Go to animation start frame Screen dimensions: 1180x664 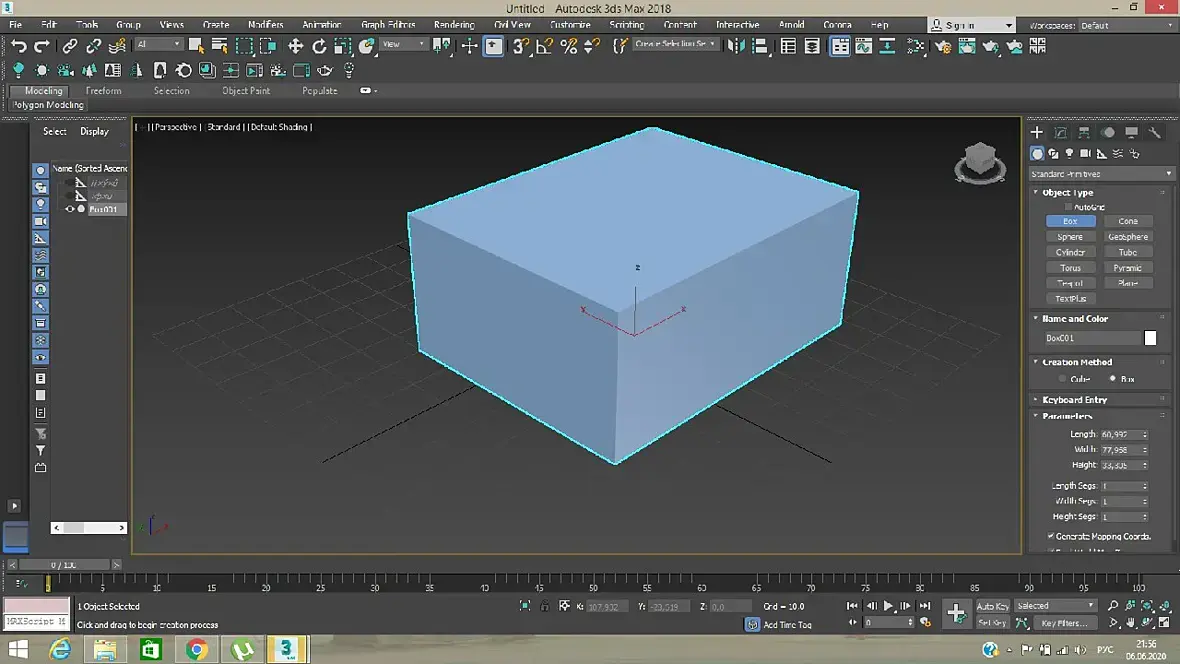[852, 606]
